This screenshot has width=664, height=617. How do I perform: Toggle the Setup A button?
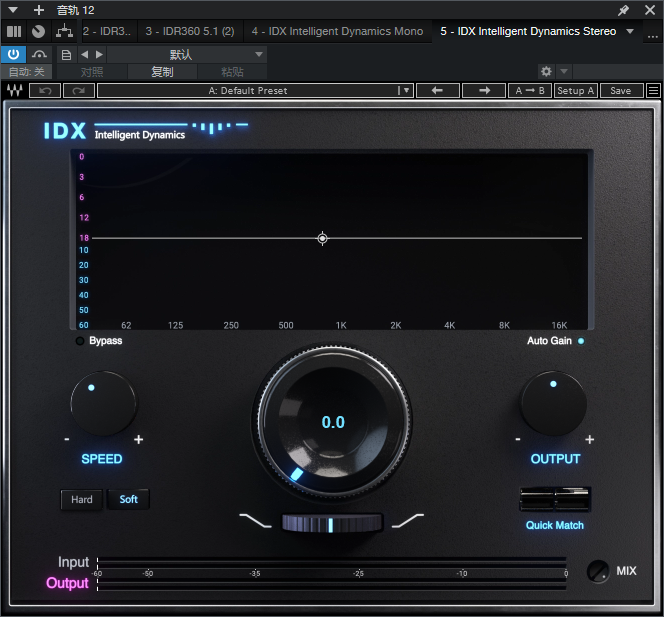coord(576,91)
